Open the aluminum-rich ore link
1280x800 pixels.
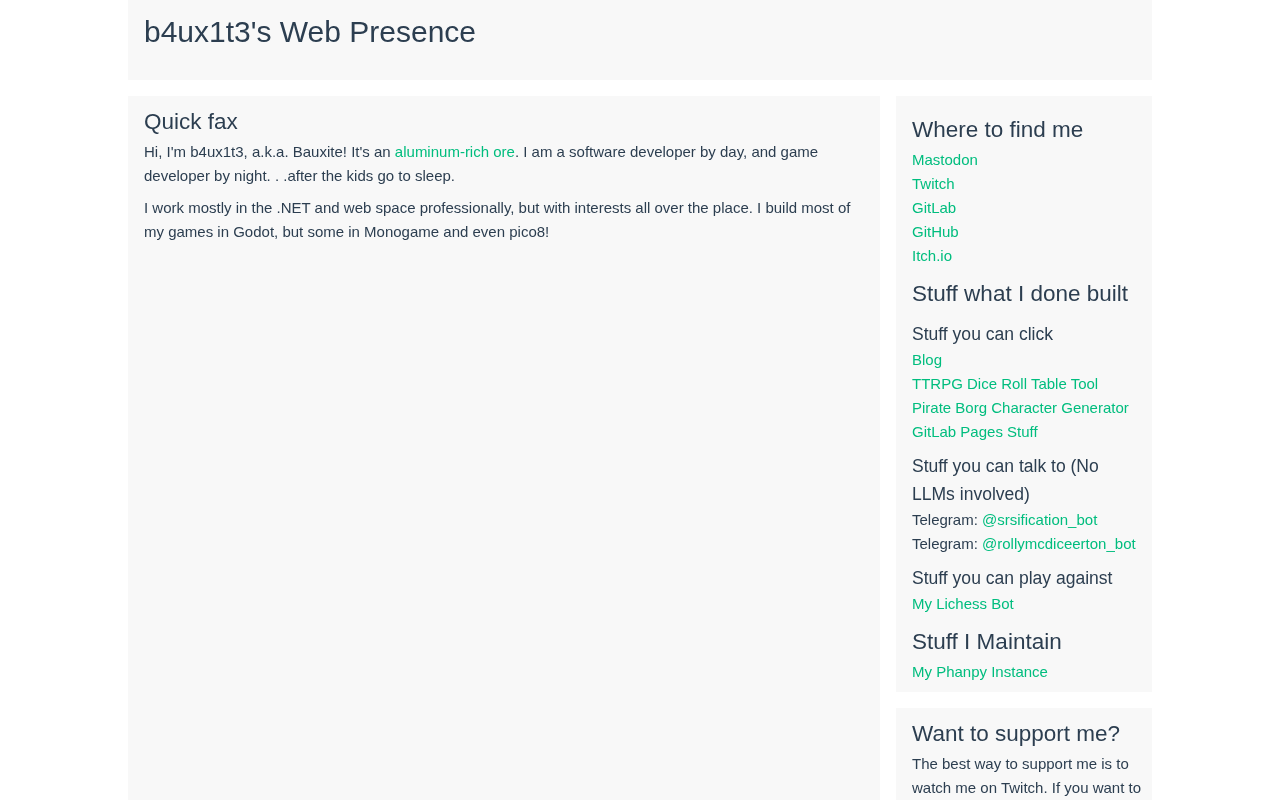coord(454,152)
